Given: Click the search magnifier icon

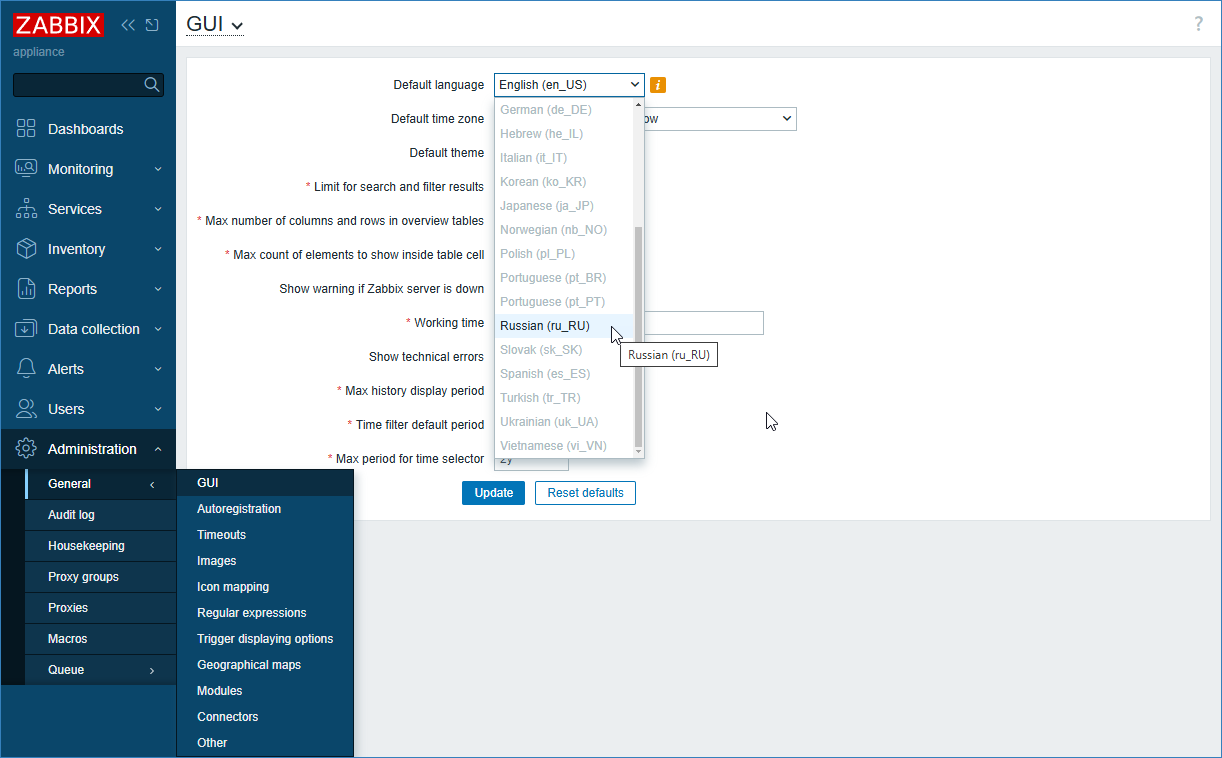Looking at the screenshot, I should 152,85.
